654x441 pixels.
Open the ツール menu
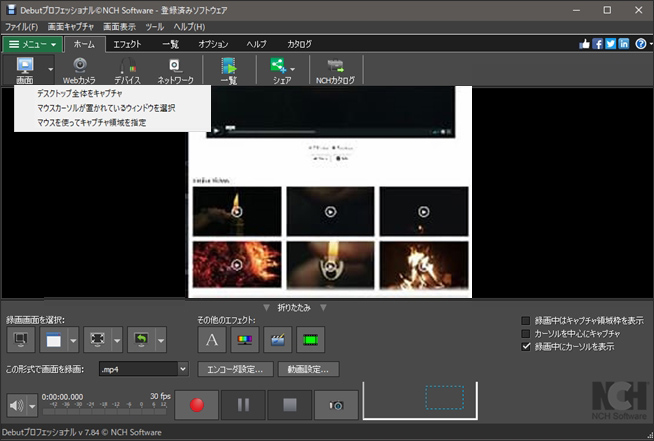coord(154,27)
